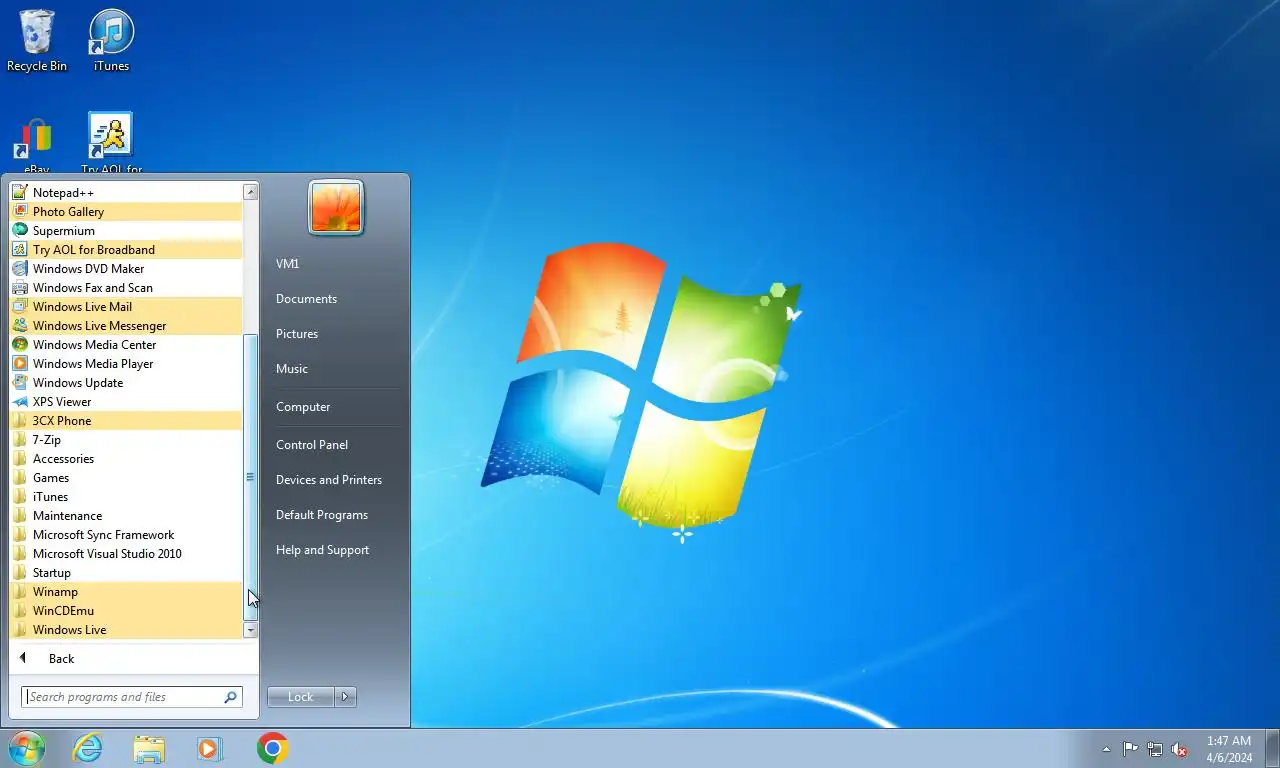The height and width of the screenshot is (768, 1280).
Task: Click the programs list scroll up arrow
Action: (250, 192)
